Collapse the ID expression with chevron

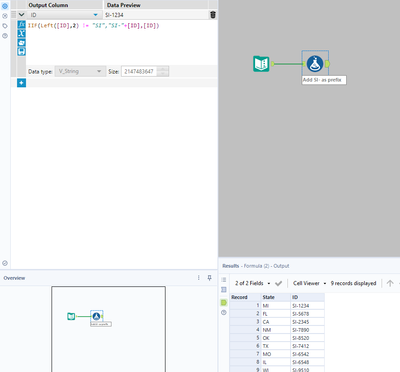(21, 15)
